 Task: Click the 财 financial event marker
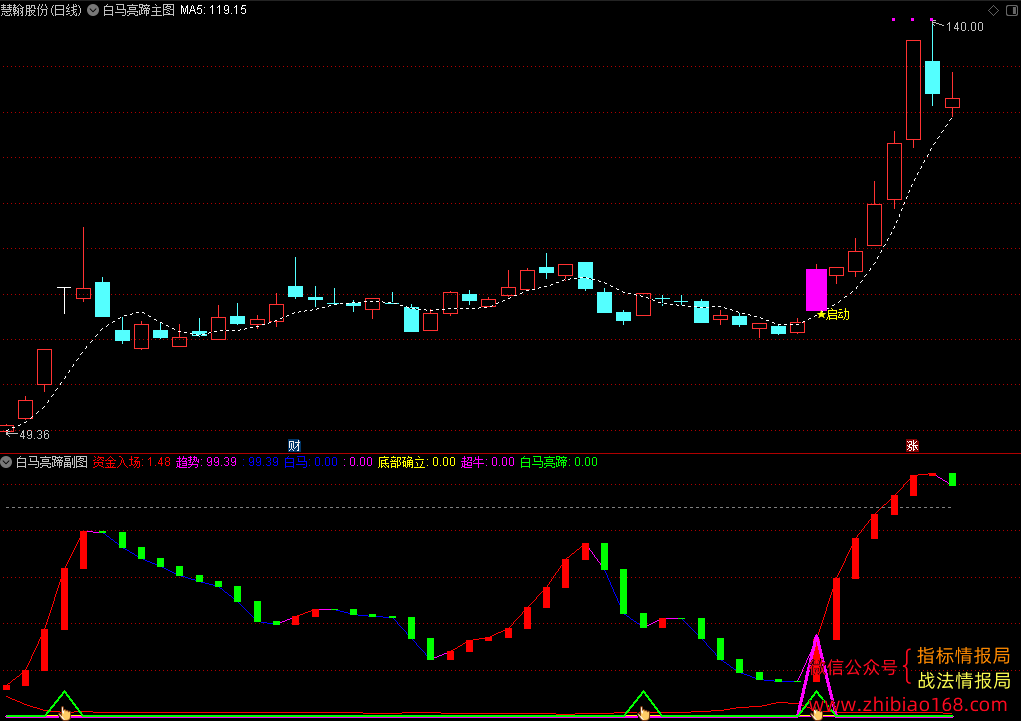[294, 445]
